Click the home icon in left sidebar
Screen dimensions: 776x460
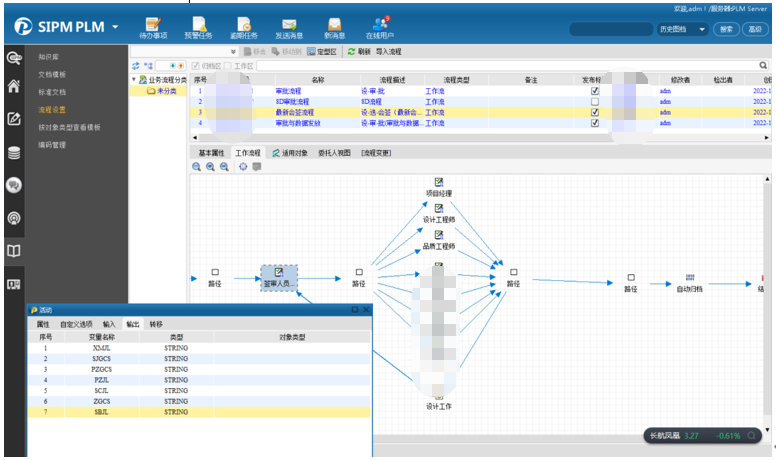[14, 86]
